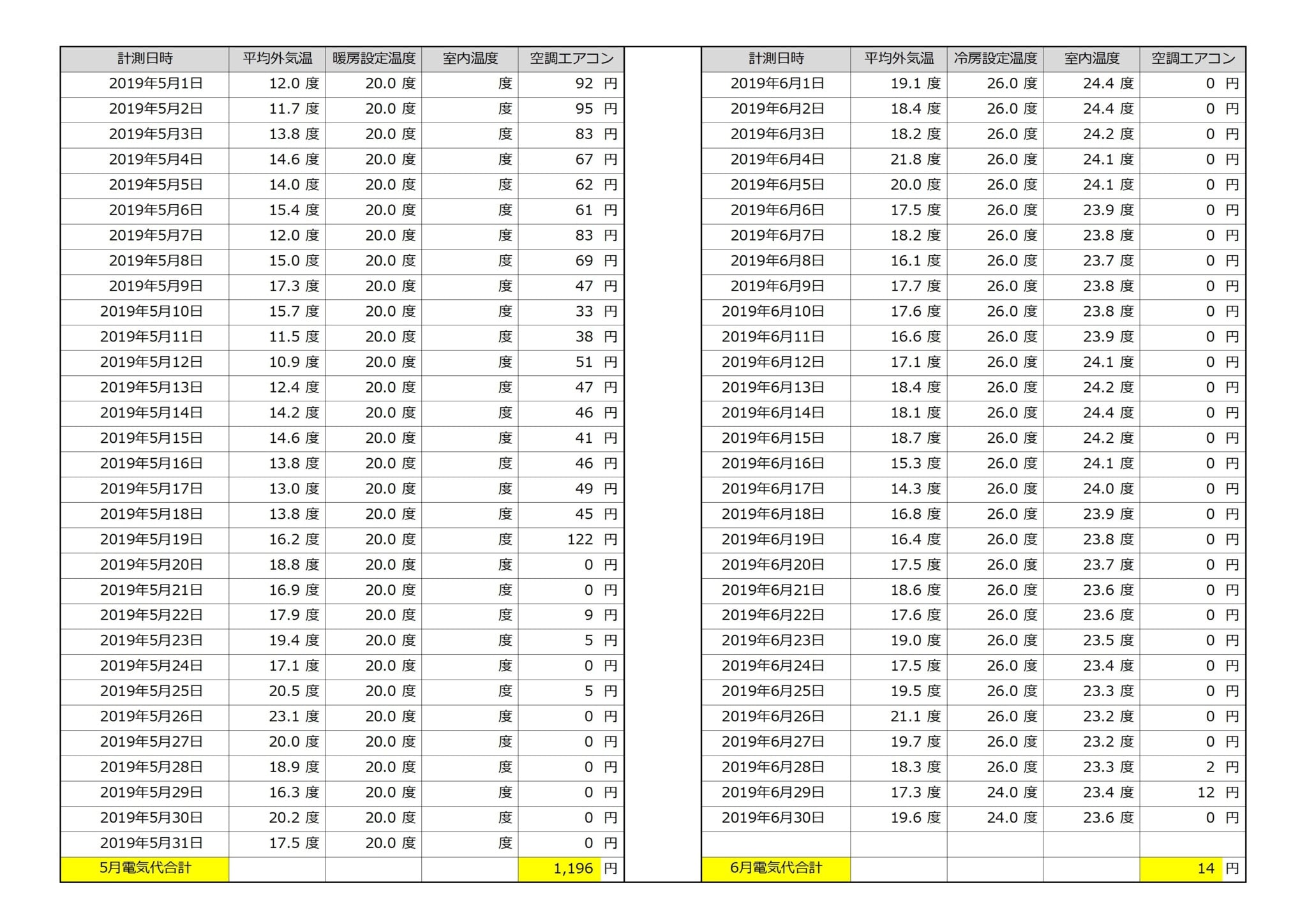Screen dimensions: 1307x924
Task: Click outdoor temperature 14.3 度 for June 17
Action: [899, 489]
